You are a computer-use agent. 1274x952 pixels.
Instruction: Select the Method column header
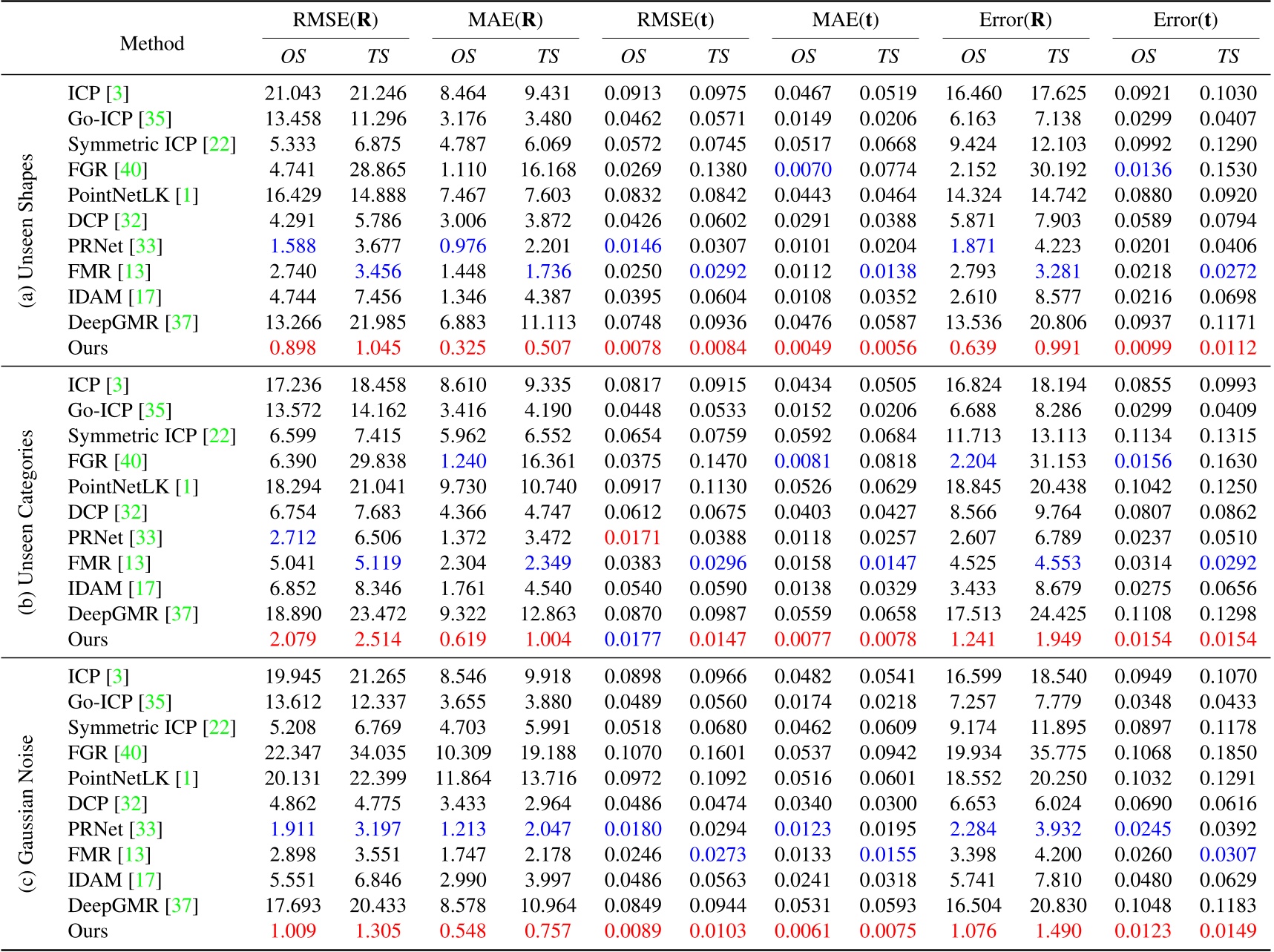click(x=151, y=45)
